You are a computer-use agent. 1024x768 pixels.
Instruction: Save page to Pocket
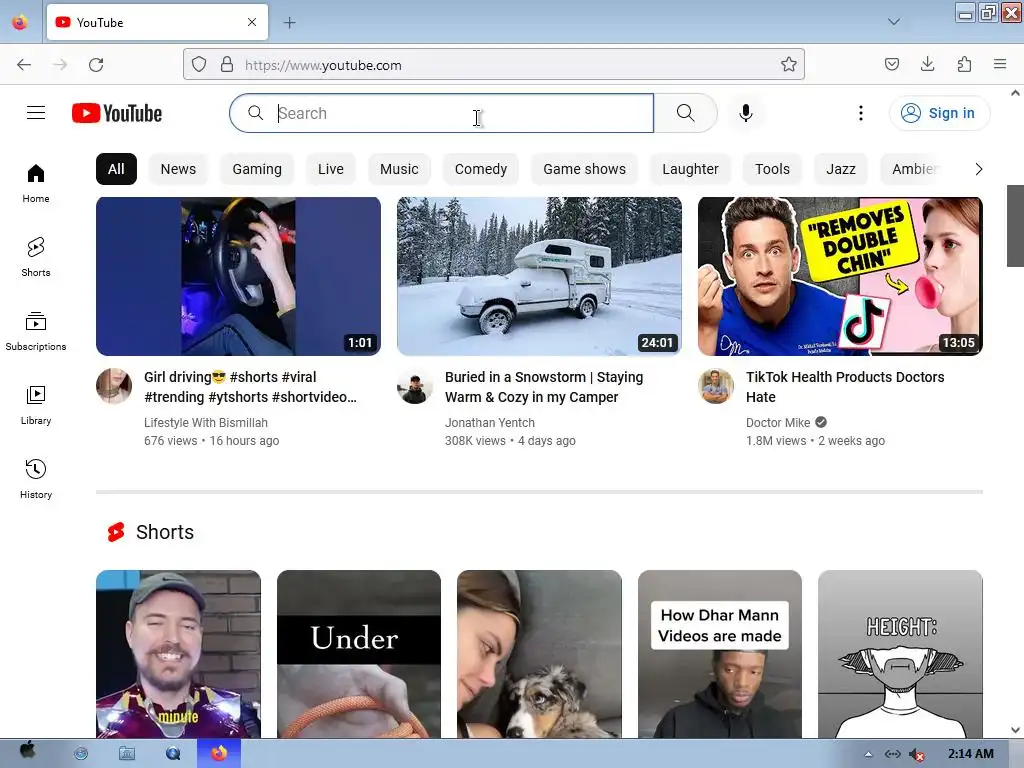tap(891, 64)
